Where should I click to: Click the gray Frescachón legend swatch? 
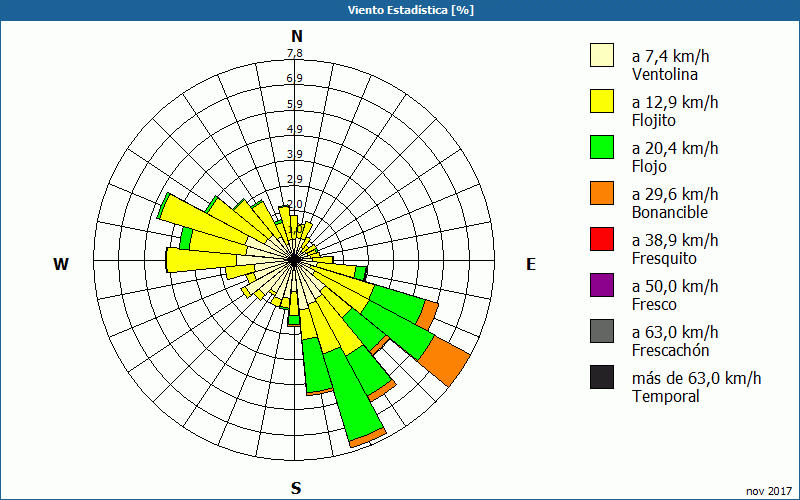click(x=602, y=331)
